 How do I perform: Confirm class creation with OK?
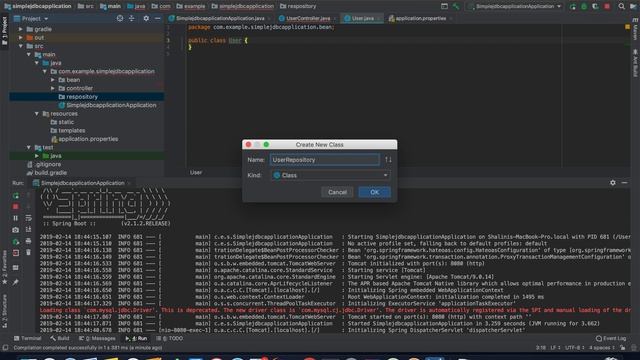374,192
